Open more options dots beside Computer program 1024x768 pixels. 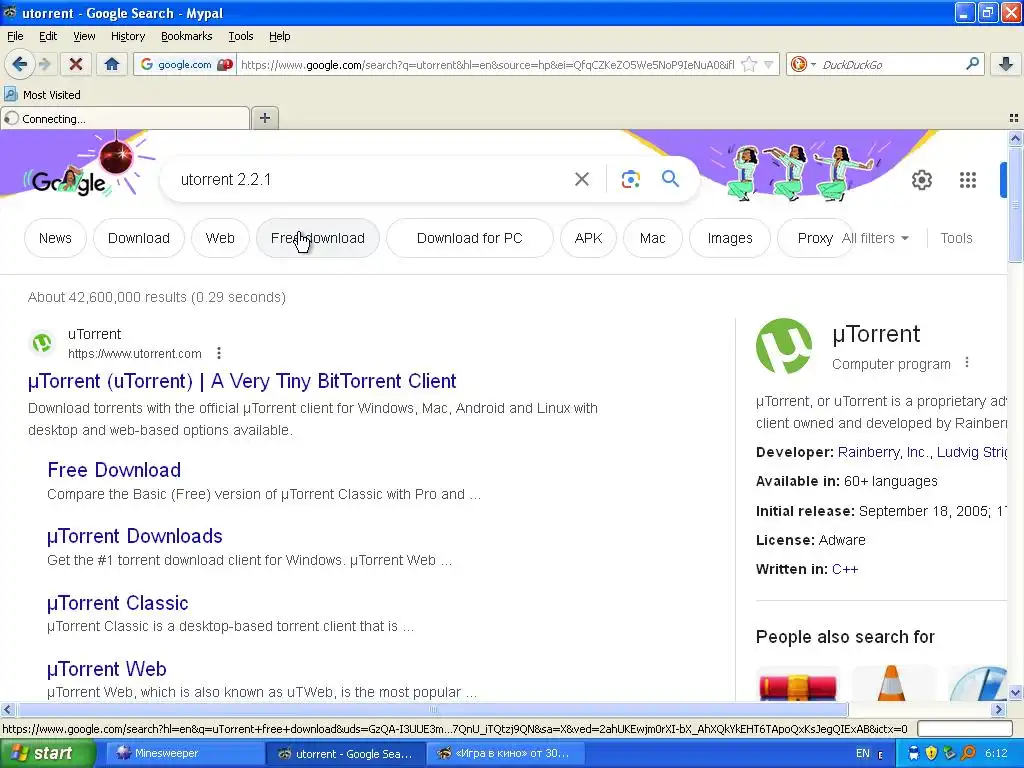(x=967, y=362)
